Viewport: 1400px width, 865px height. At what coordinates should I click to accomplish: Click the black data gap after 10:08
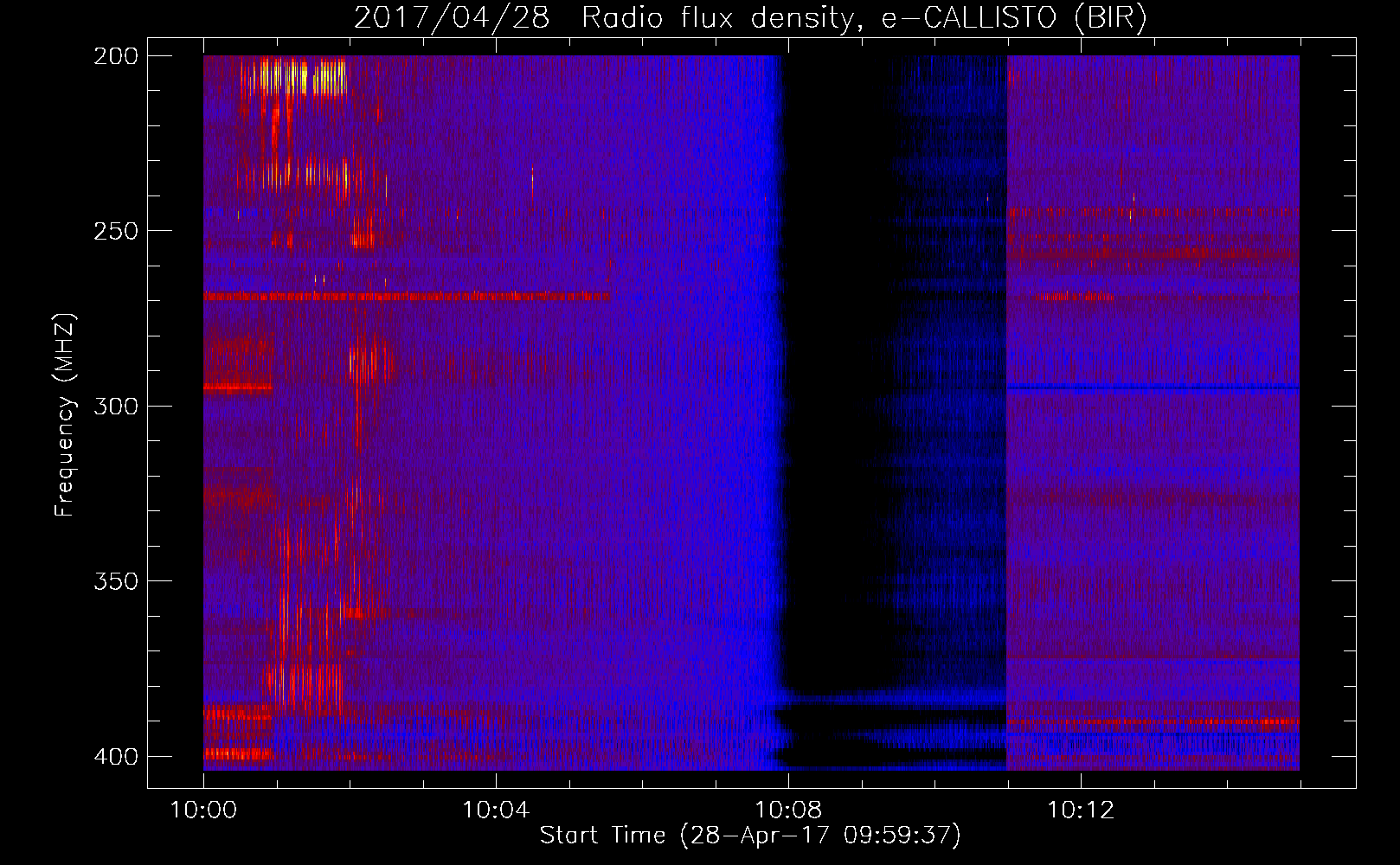(x=835, y=372)
